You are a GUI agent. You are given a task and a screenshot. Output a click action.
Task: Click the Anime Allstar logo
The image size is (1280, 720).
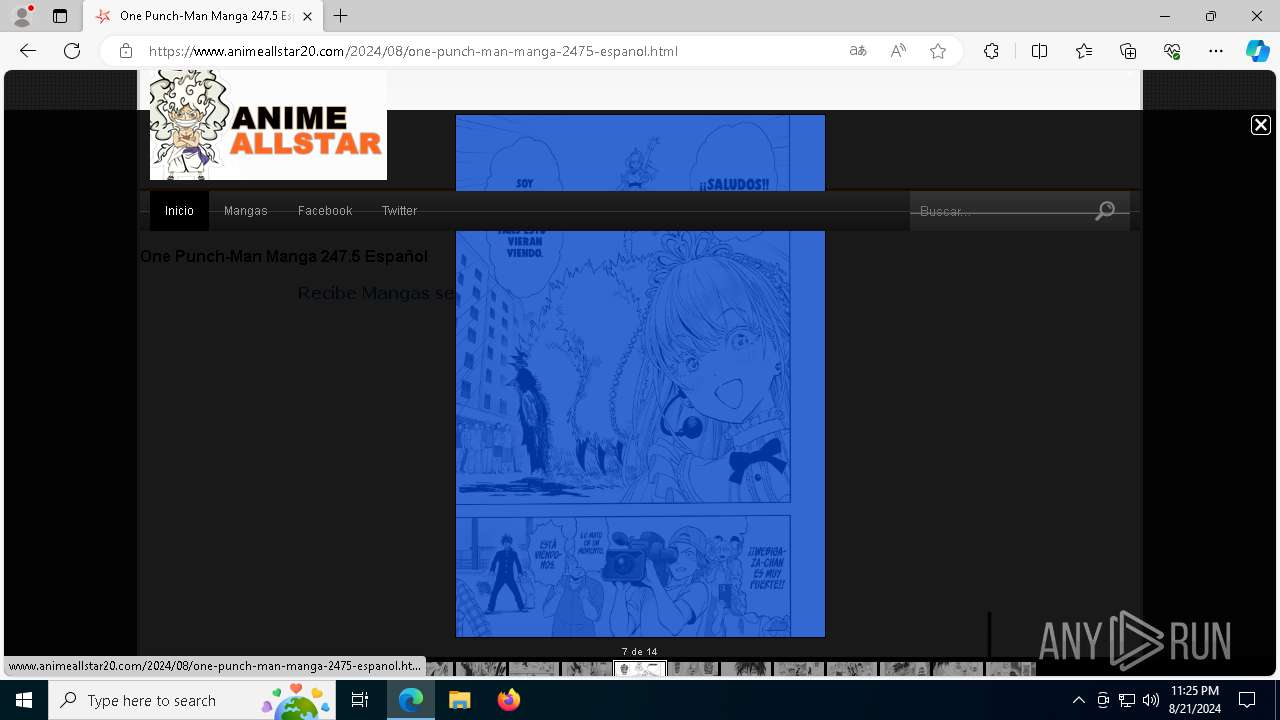click(268, 125)
